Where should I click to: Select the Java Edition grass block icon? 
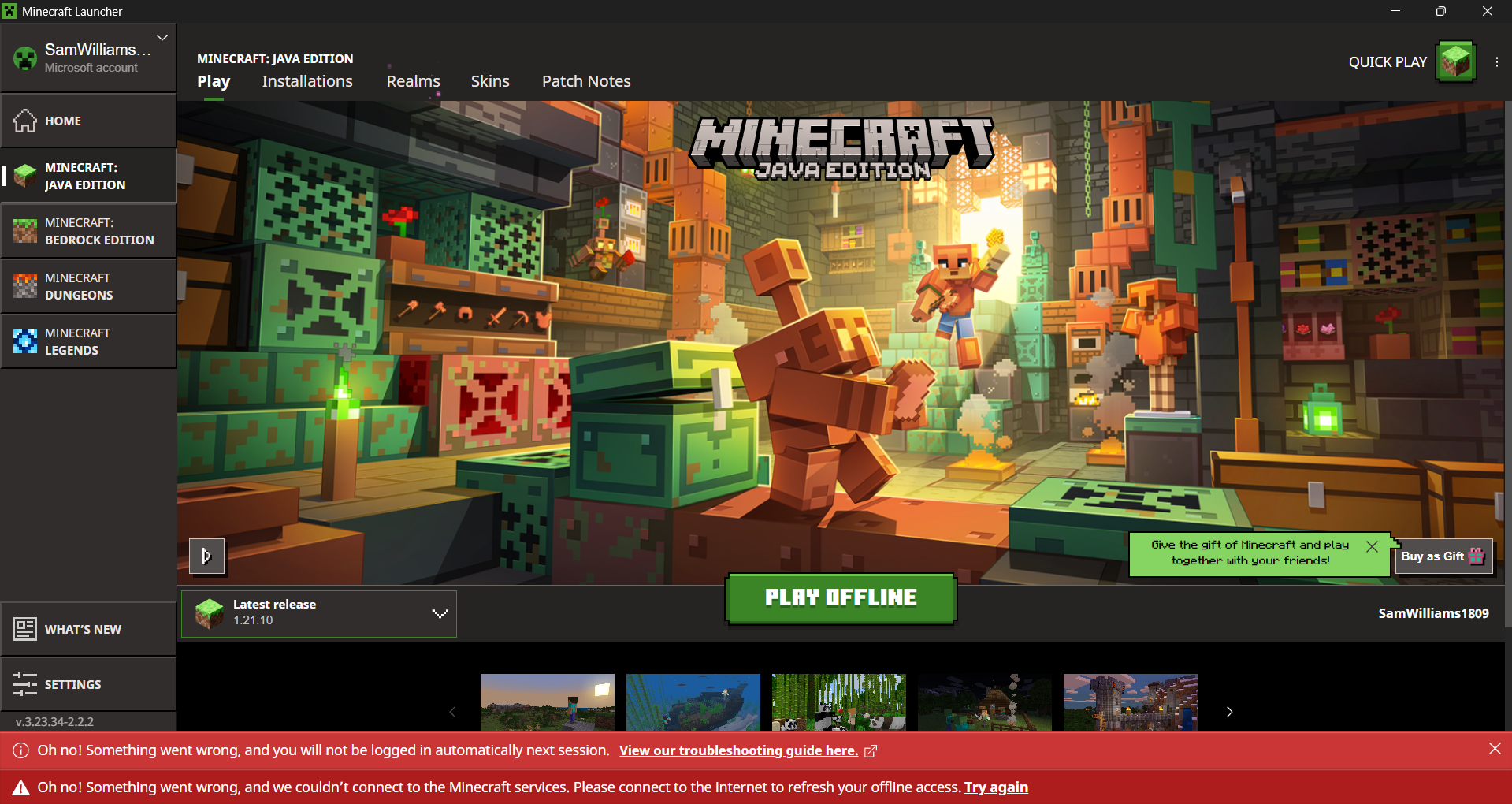click(25, 176)
